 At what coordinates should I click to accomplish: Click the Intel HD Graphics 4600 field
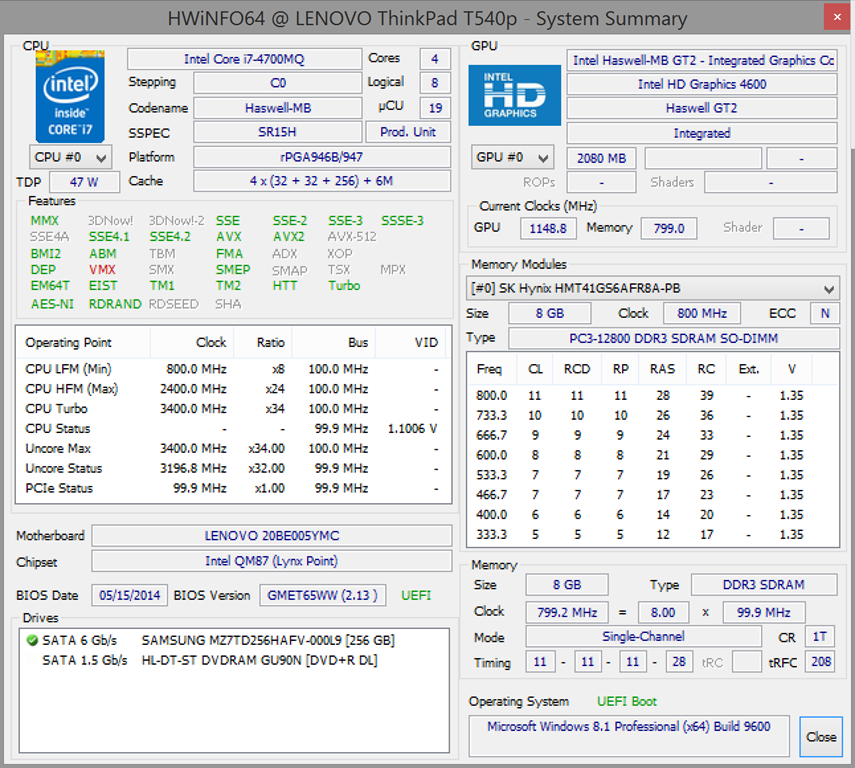tap(701, 84)
